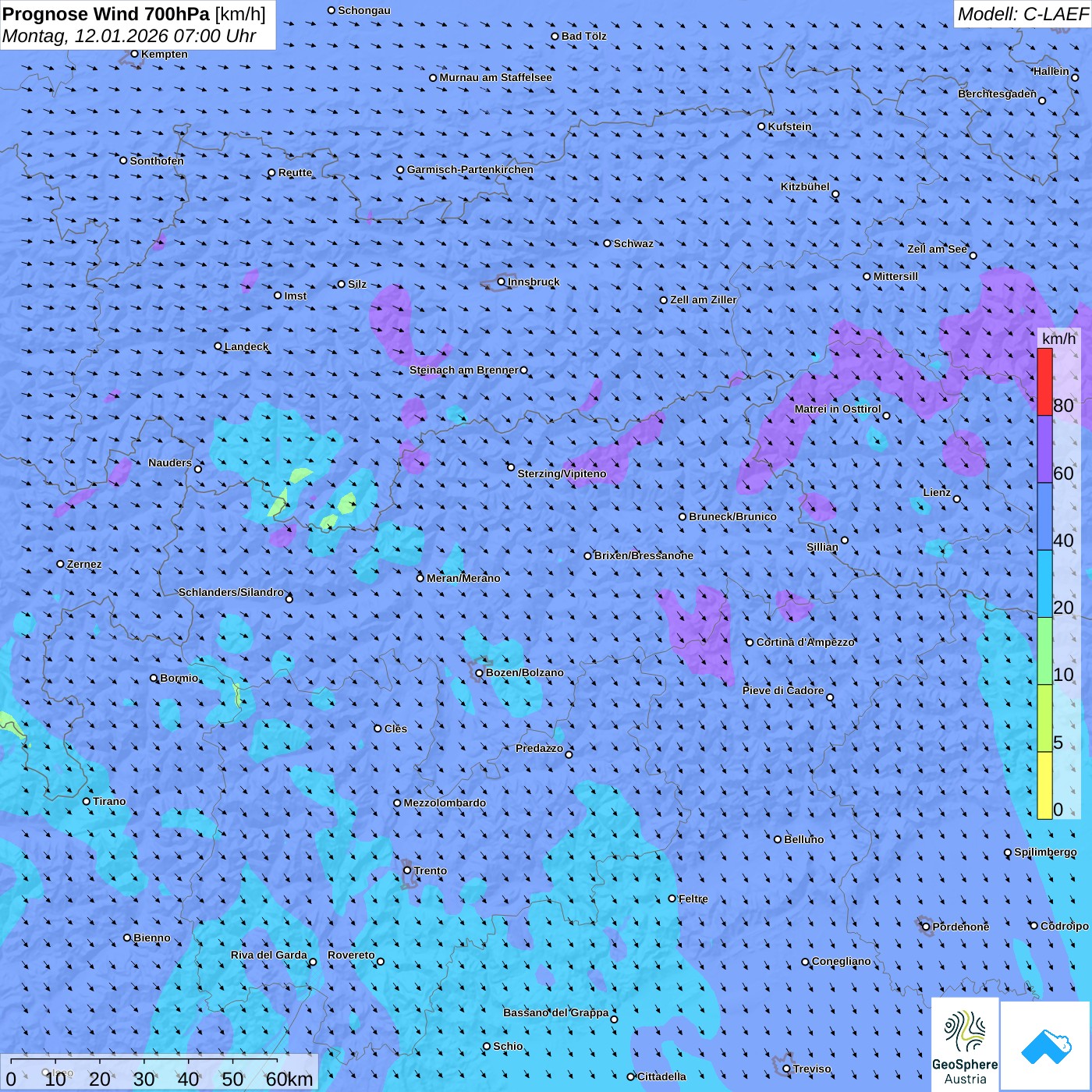Viewport: 1092px width, 1092px height.
Task: Click the 'Reutte' label
Action: pos(296,172)
